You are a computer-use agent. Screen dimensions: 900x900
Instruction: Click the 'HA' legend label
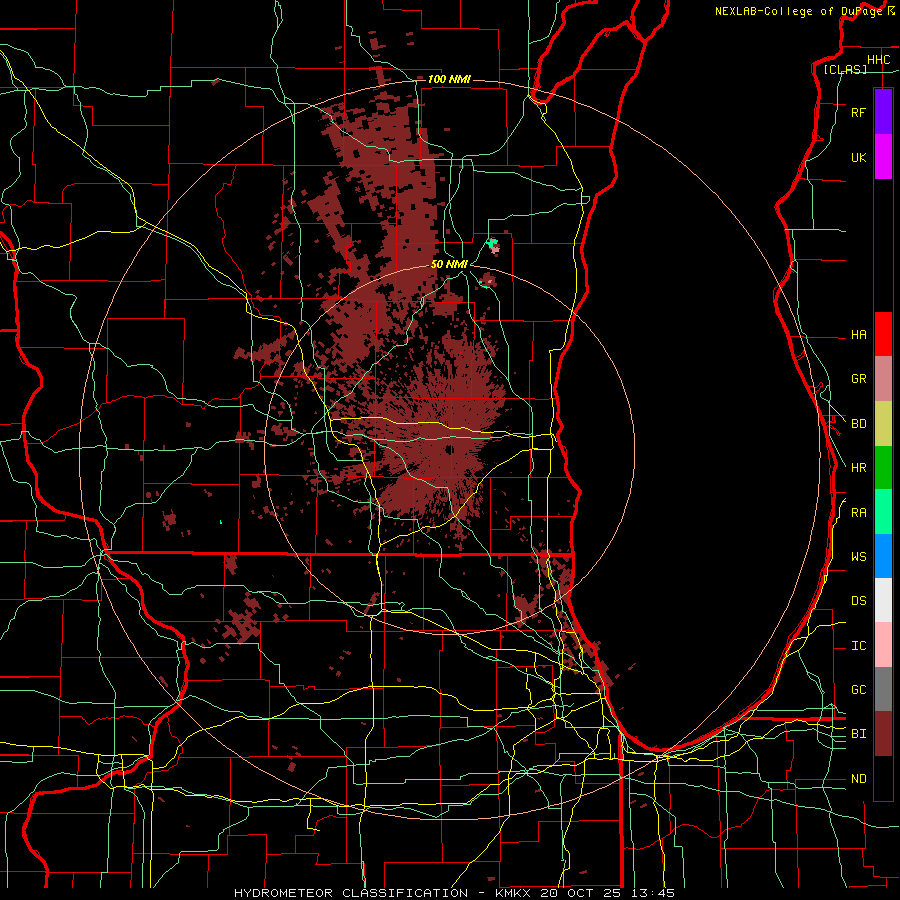point(858,334)
